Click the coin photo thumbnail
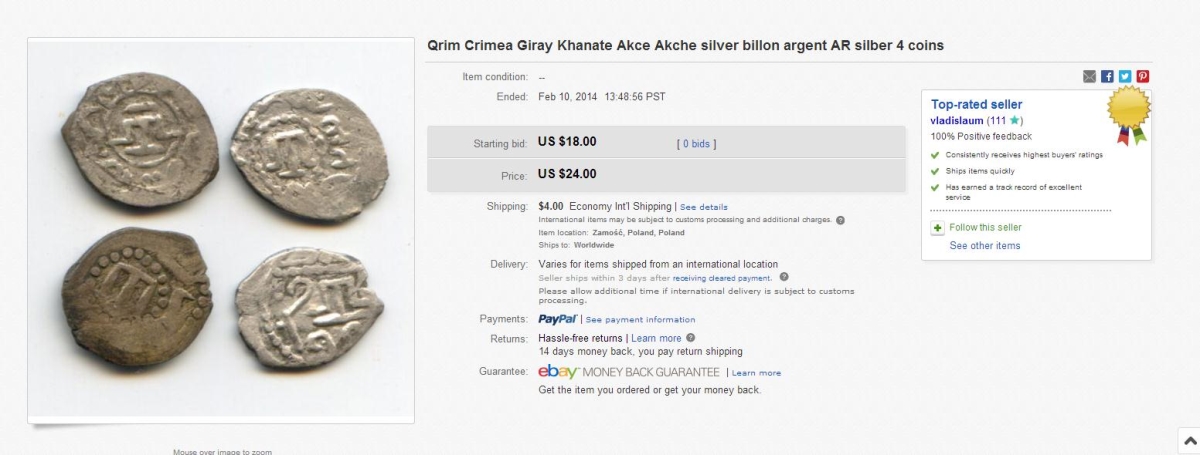This screenshot has width=1200, height=455. point(220,230)
